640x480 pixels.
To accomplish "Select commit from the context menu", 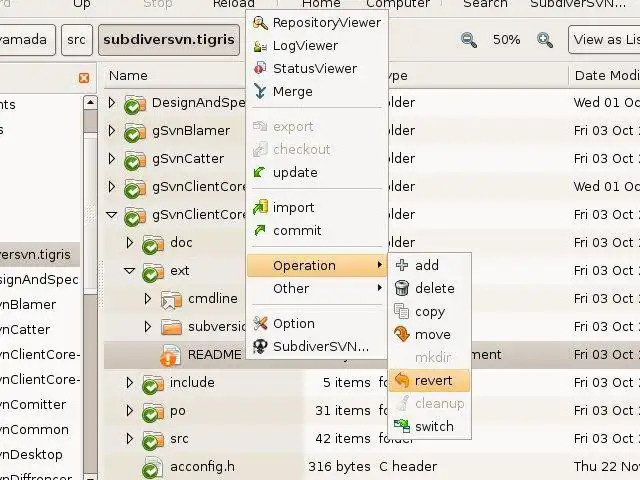I will click(x=317, y=231).
